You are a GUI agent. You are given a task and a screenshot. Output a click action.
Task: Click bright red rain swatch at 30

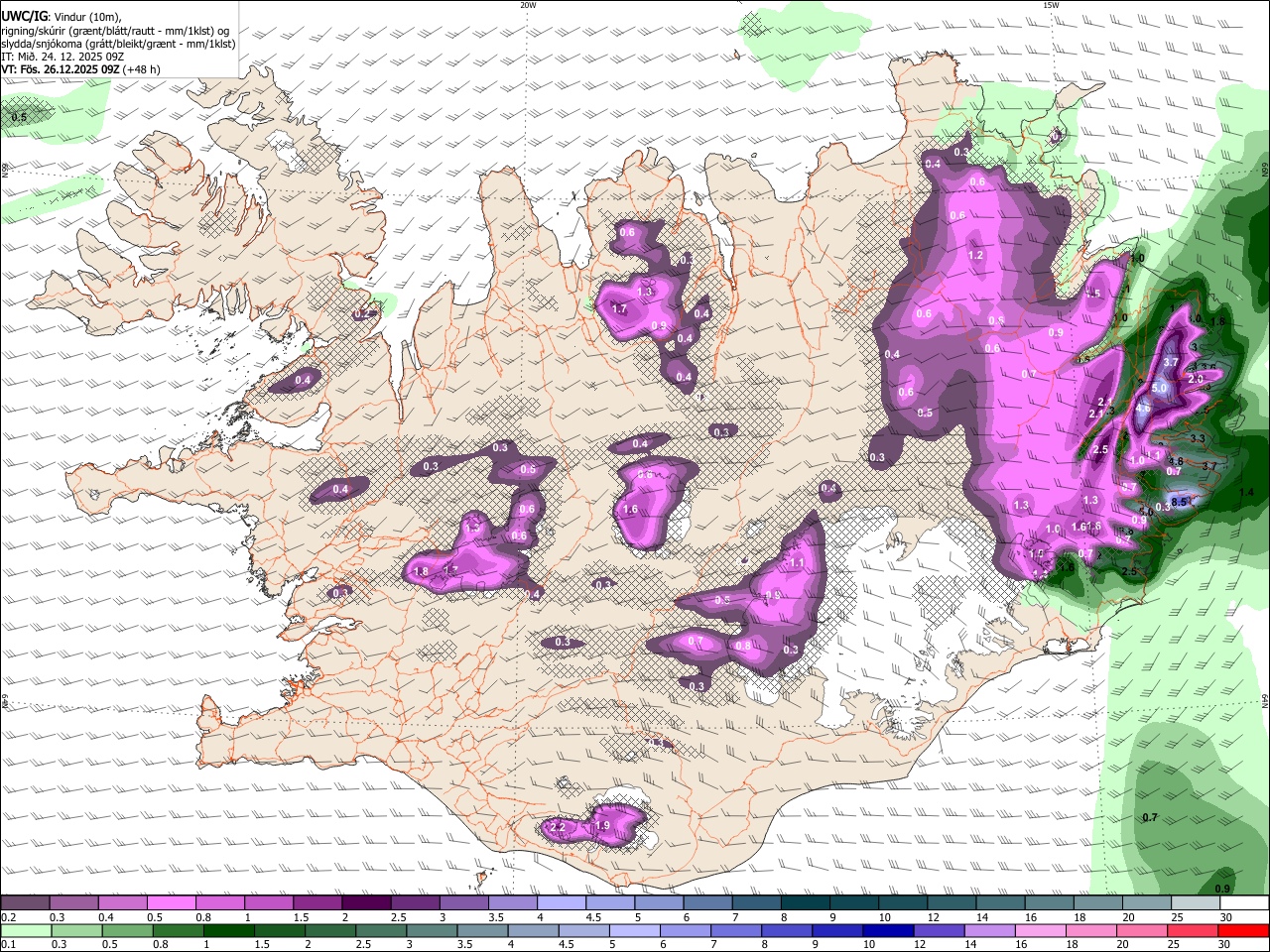pyautogui.click(x=1245, y=931)
